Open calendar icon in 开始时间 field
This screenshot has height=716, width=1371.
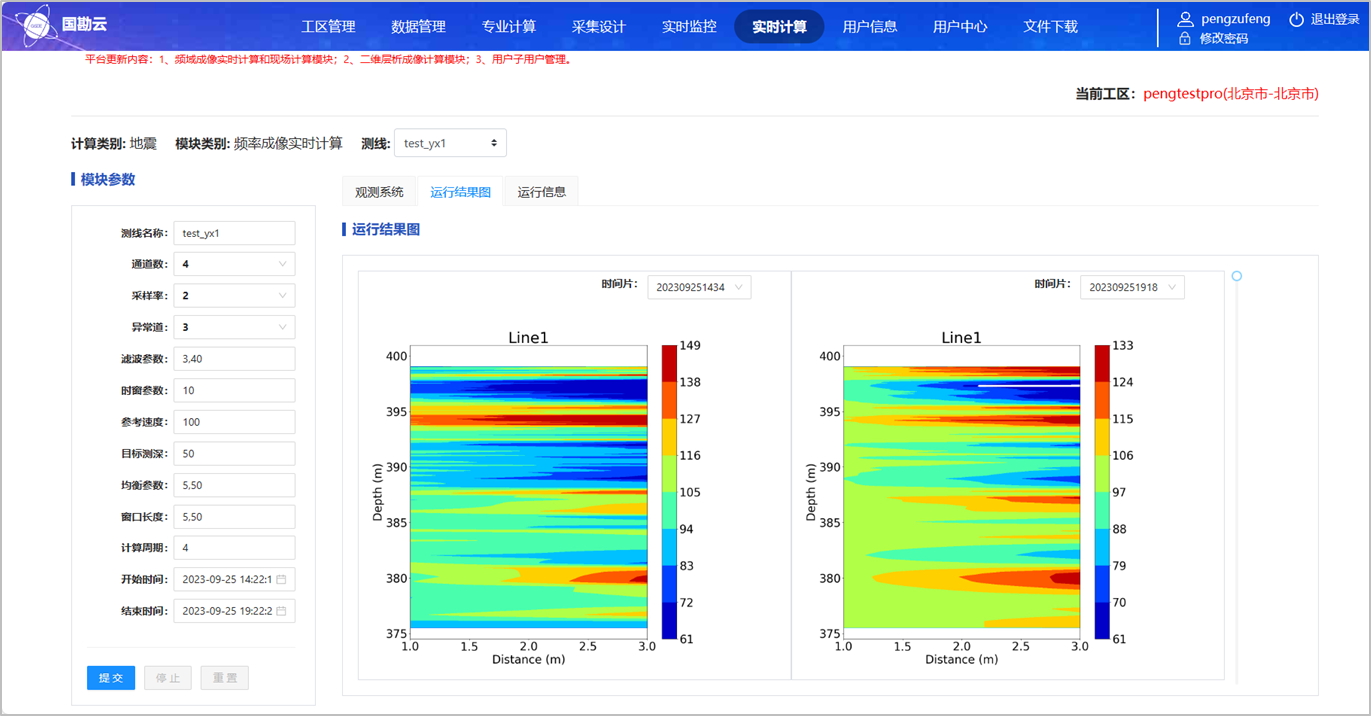click(281, 580)
